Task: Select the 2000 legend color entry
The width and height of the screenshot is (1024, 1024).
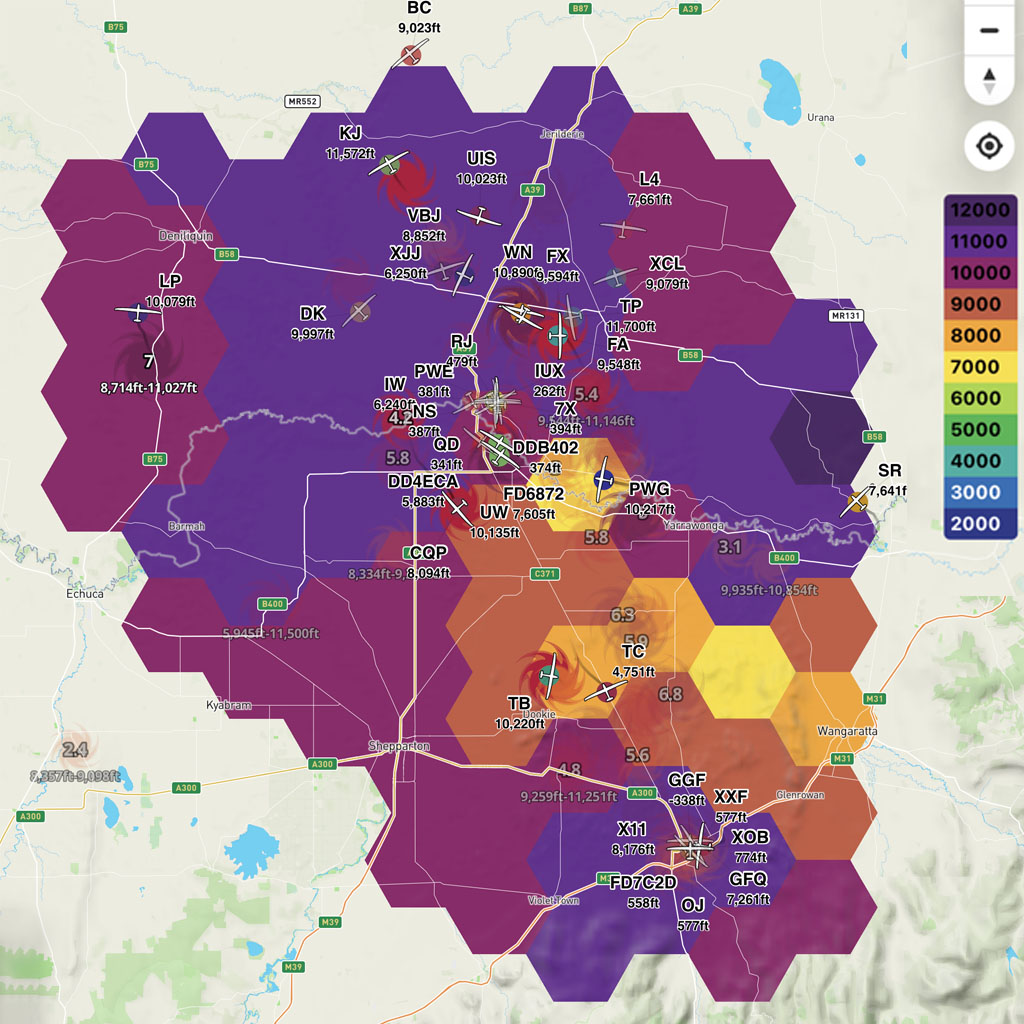Action: [979, 523]
